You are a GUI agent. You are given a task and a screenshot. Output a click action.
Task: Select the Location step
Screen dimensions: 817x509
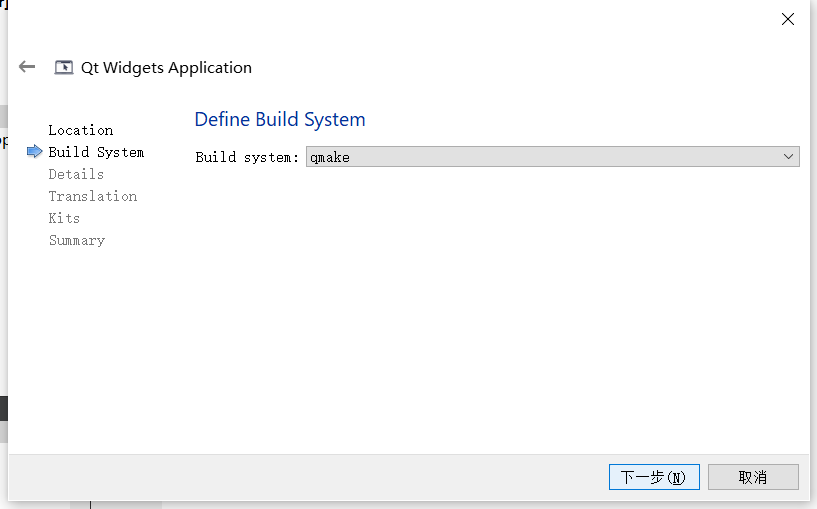81,130
